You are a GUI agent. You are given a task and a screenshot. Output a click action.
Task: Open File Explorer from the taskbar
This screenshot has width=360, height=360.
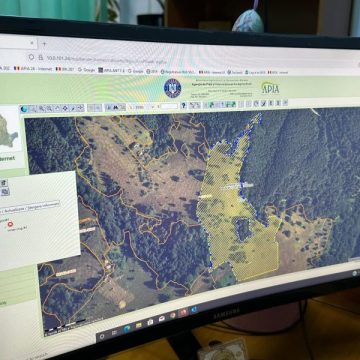139,325
